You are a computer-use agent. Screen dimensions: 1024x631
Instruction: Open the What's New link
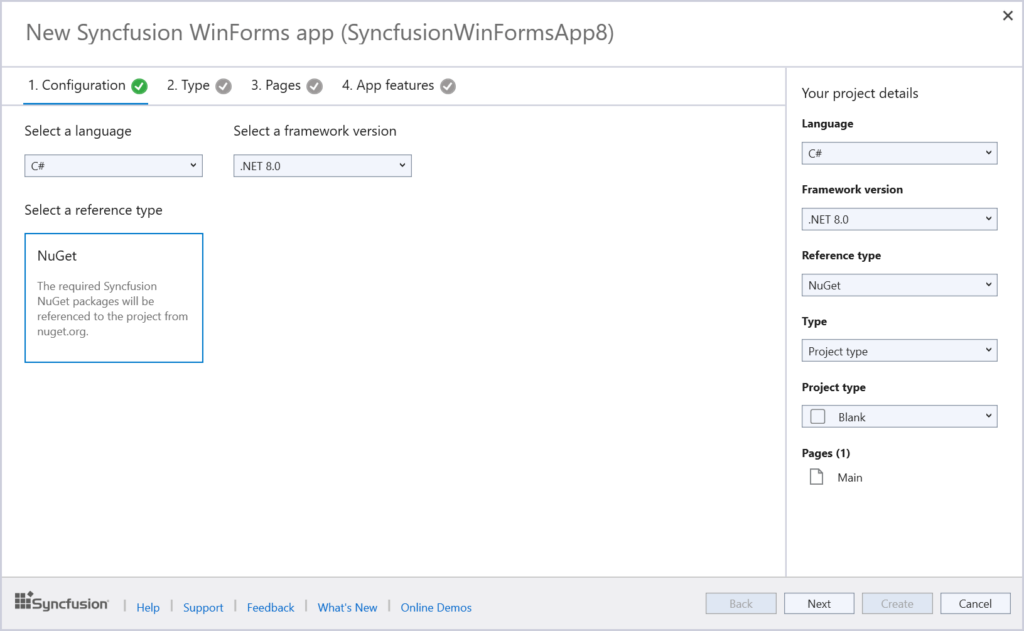pyautogui.click(x=347, y=607)
